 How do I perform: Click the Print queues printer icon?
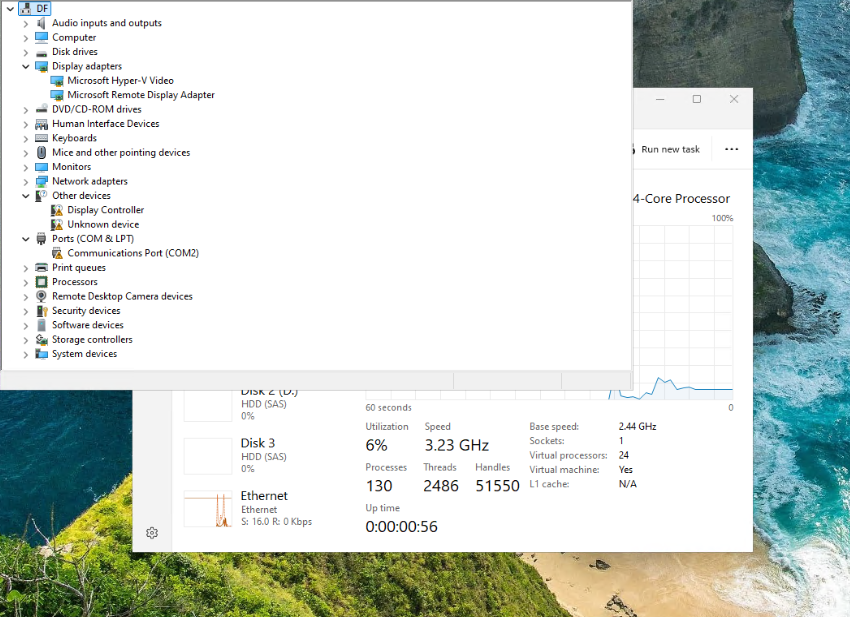pyautogui.click(x=41, y=267)
